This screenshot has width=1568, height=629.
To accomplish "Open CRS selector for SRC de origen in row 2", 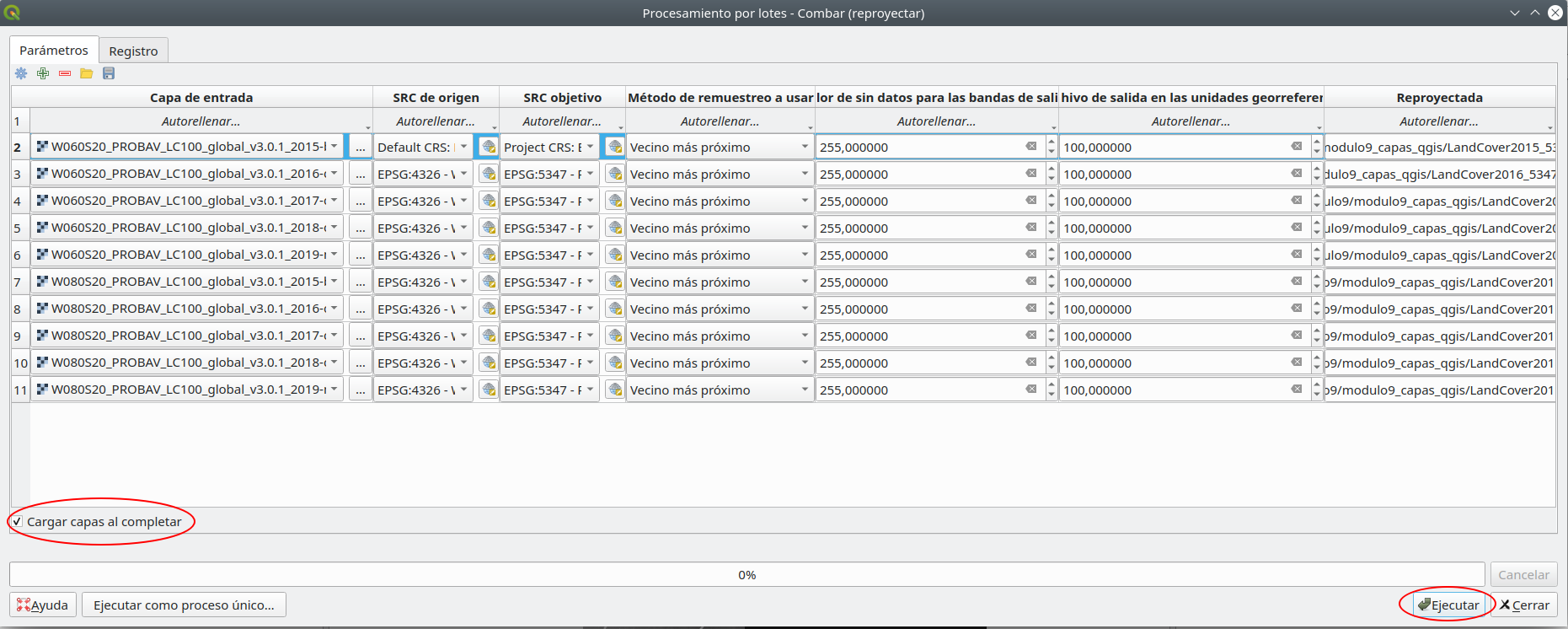I will tap(488, 147).
